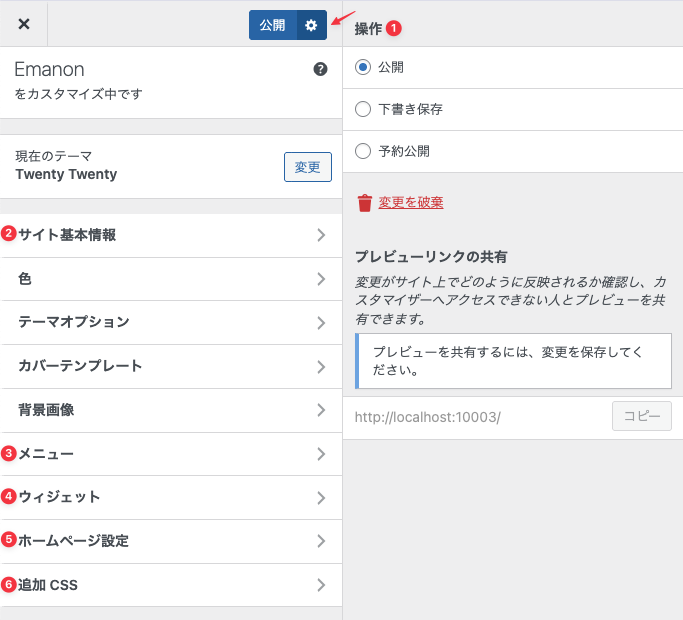Open the ウィジェット section
Screen dimensions: 683x620
pos(170,497)
